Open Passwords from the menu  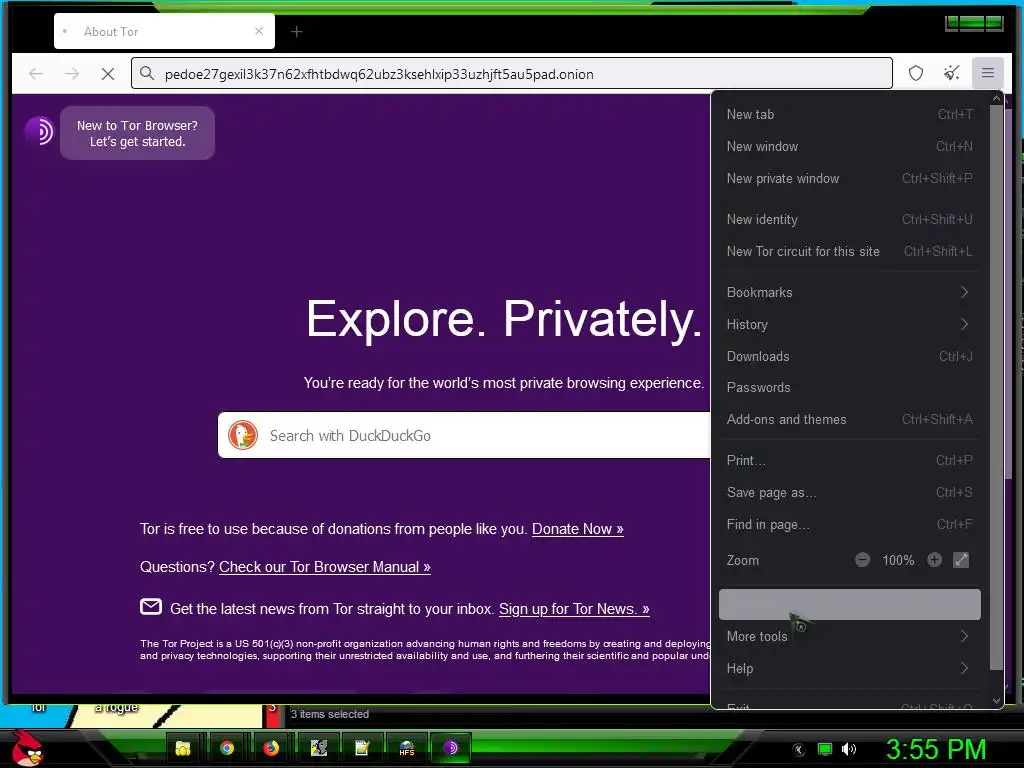849,387
